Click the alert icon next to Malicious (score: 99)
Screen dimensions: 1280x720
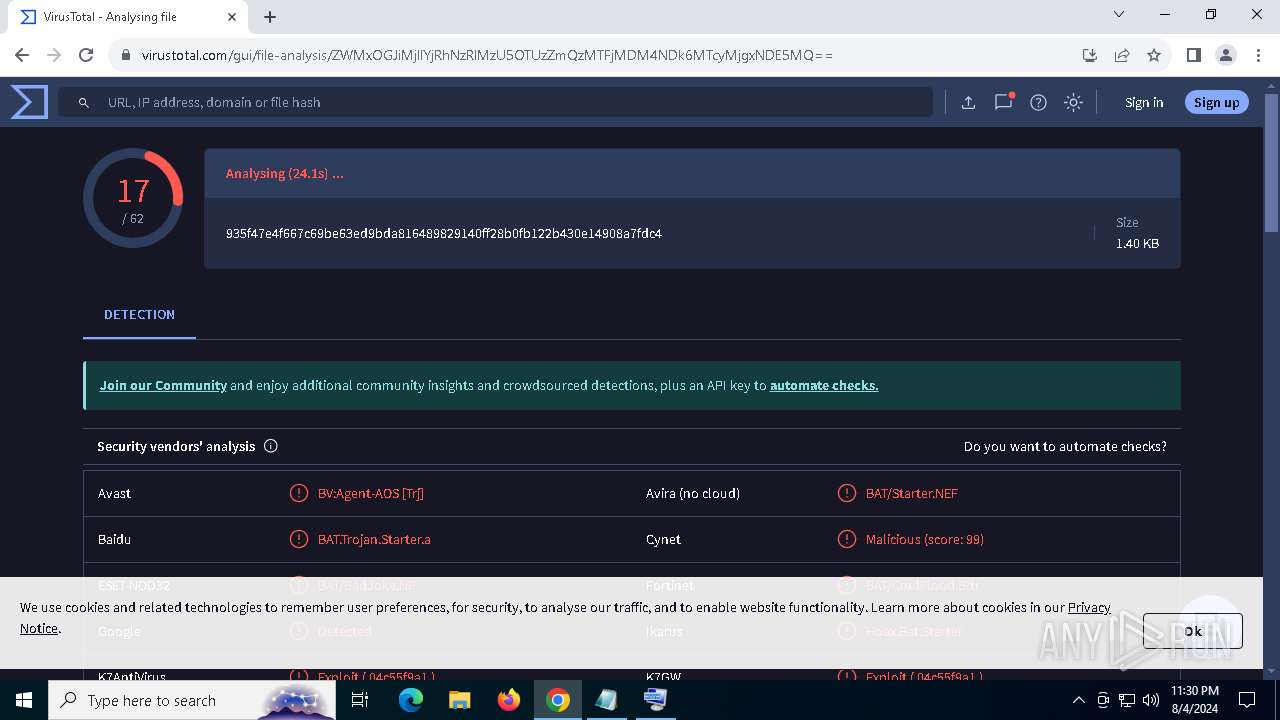(x=847, y=539)
